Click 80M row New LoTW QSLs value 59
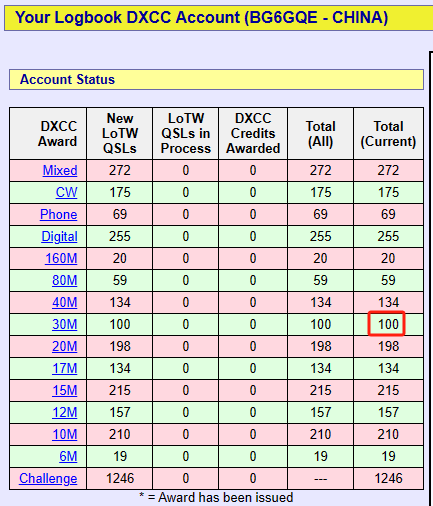Image resolution: width=433 pixels, height=506 pixels. [x=120, y=280]
